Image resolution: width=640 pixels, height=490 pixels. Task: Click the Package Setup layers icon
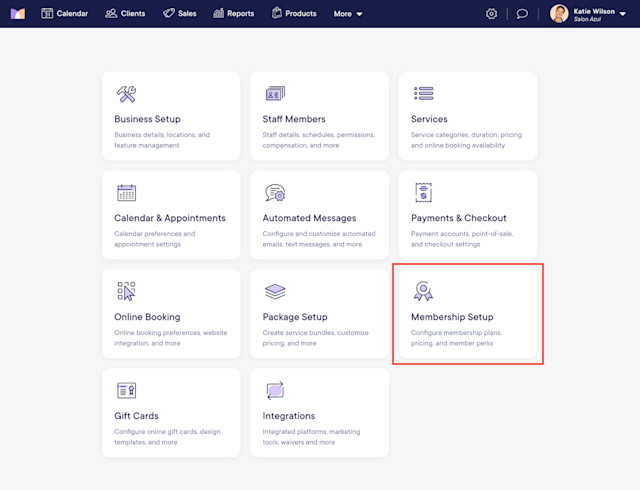tap(275, 292)
